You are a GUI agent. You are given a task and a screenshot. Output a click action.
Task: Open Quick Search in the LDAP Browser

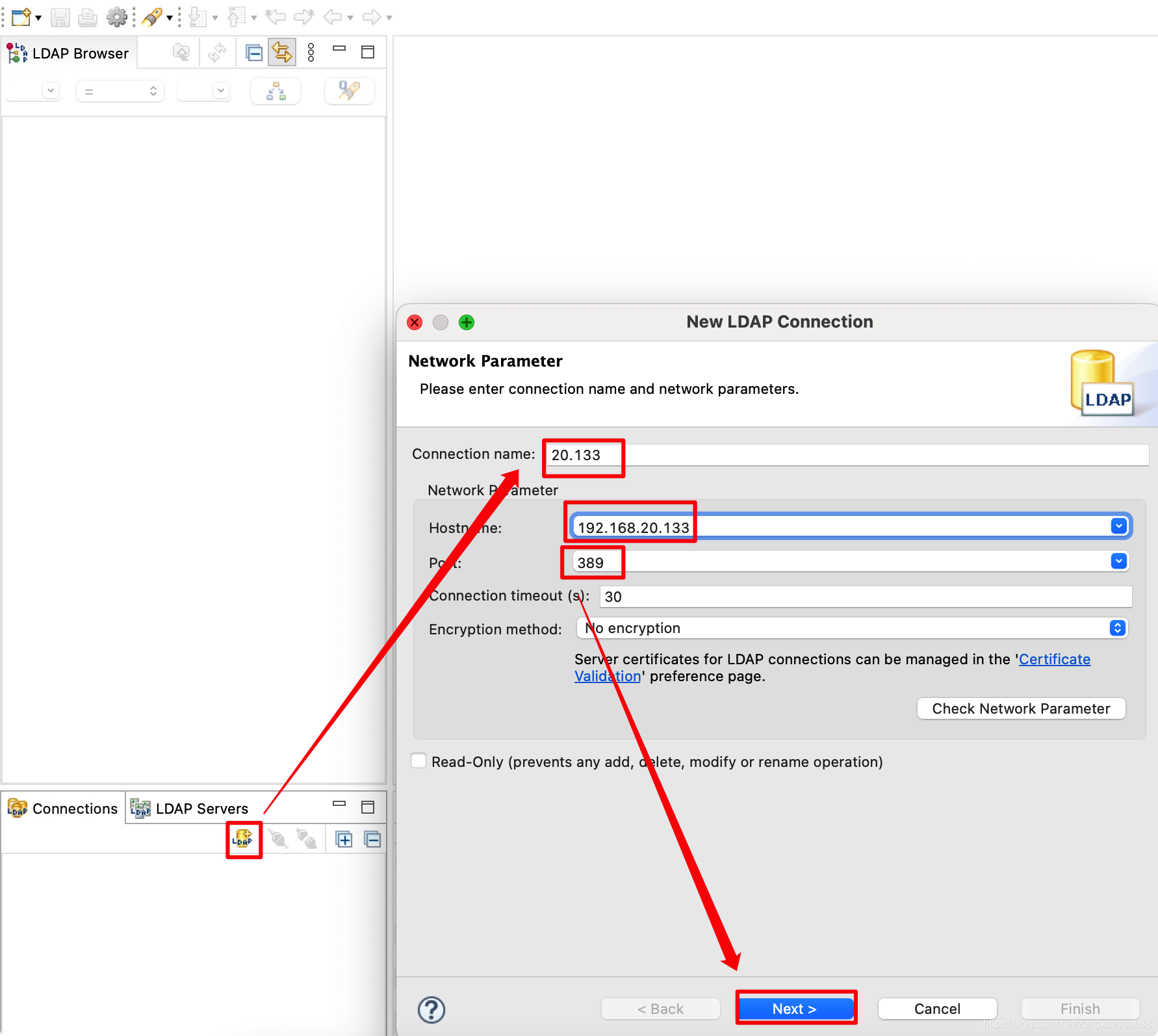pyautogui.click(x=349, y=91)
